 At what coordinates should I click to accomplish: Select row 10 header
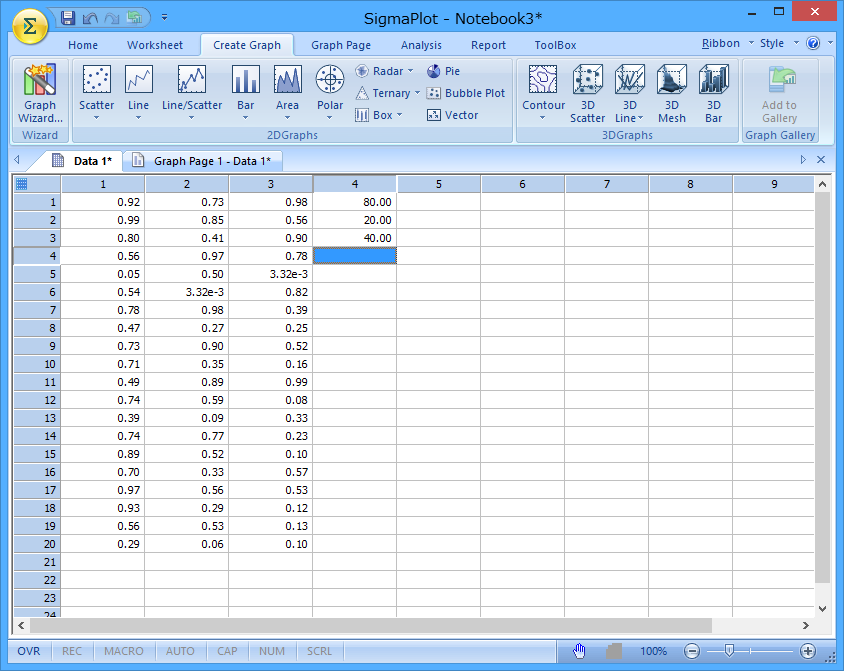pyautogui.click(x=37, y=364)
